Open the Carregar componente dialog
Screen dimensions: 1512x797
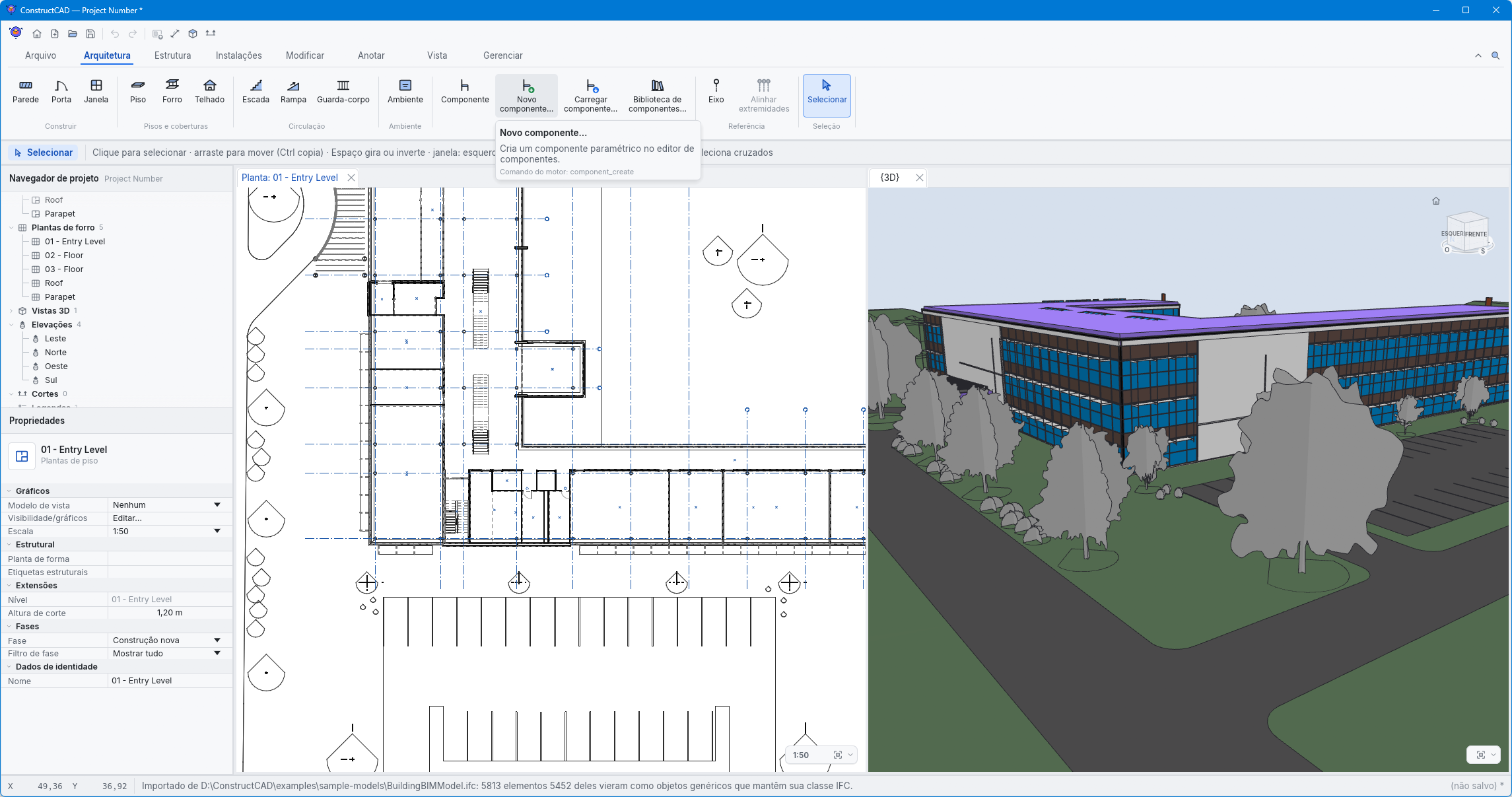[591, 96]
